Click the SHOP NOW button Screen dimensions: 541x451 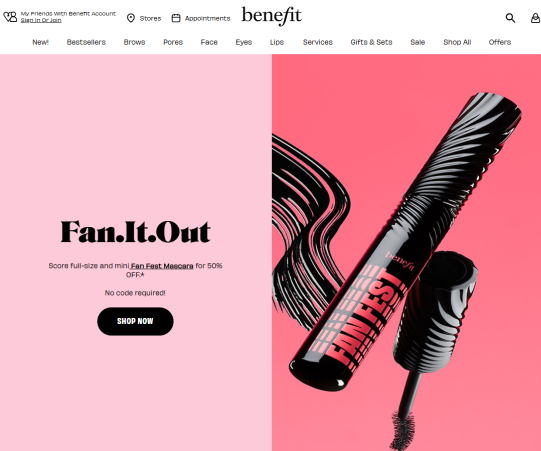[135, 321]
